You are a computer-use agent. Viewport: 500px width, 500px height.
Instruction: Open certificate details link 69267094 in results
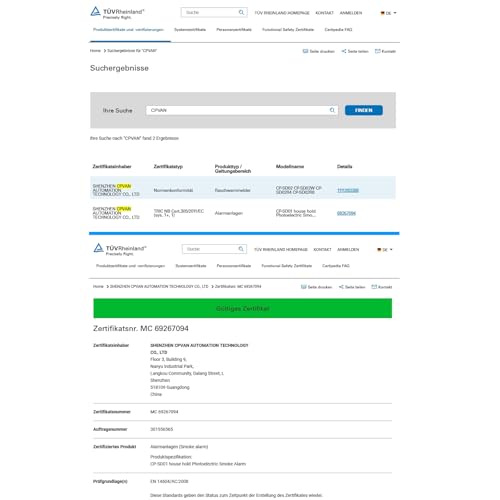tap(346, 213)
